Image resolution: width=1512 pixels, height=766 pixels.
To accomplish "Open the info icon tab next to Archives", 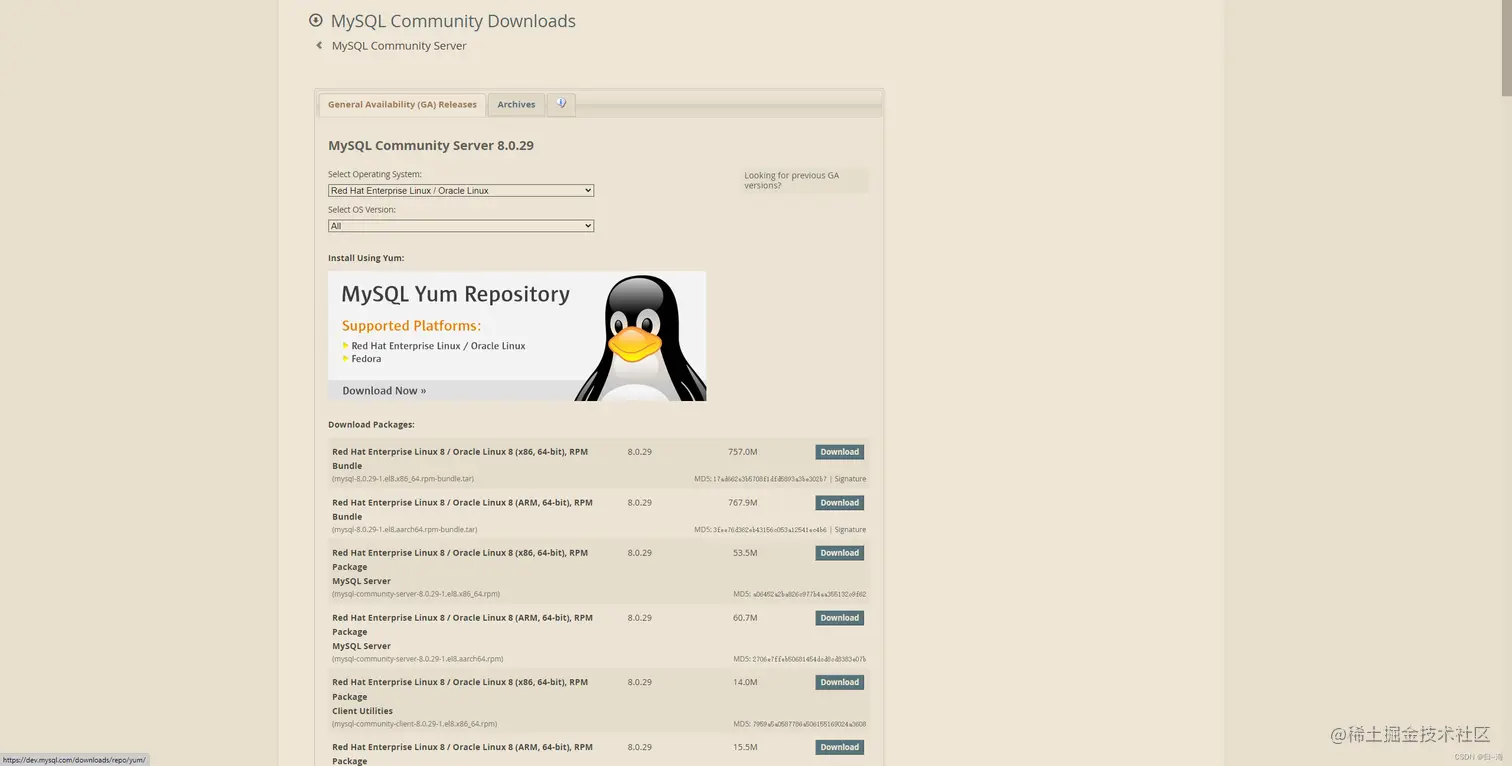I will (561, 104).
